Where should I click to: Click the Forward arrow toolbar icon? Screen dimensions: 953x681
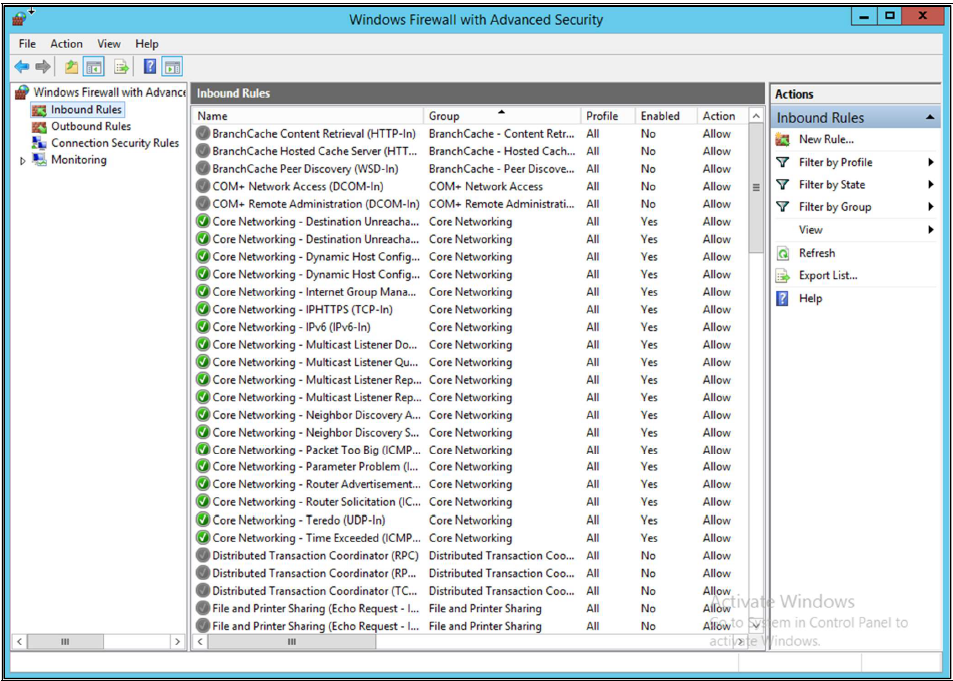tap(42, 67)
